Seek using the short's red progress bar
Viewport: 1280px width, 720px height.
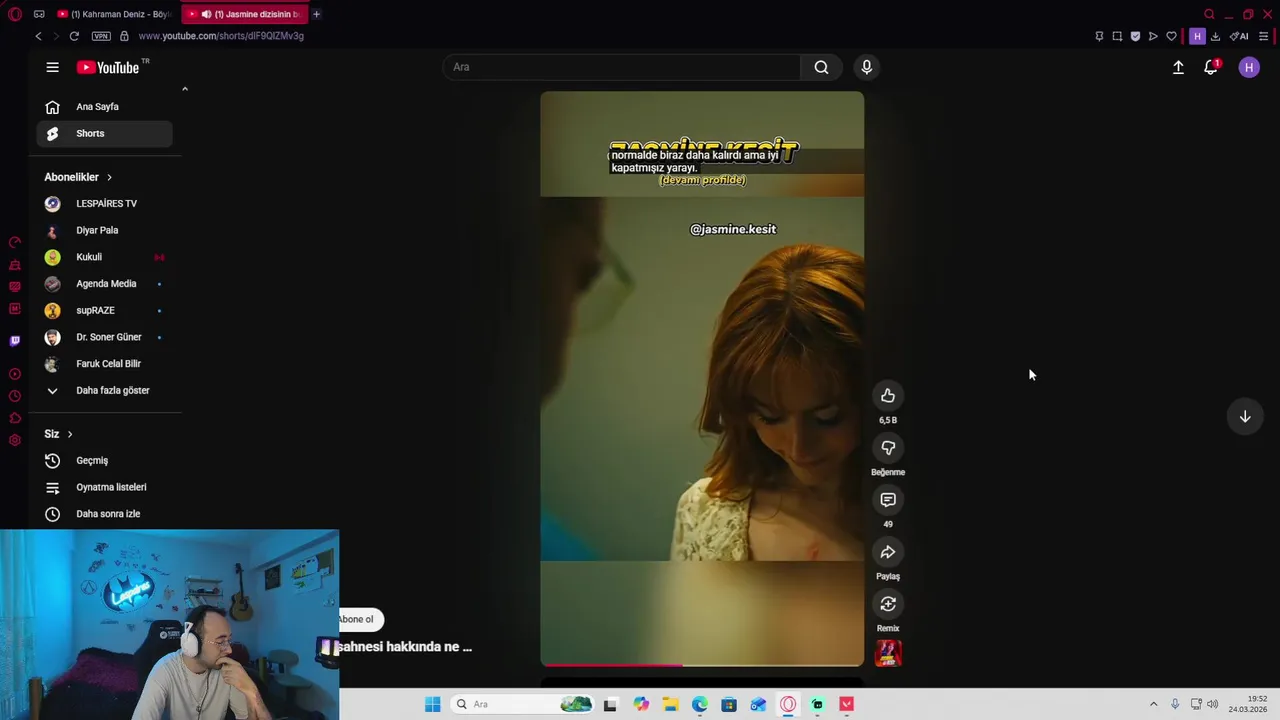pos(702,664)
